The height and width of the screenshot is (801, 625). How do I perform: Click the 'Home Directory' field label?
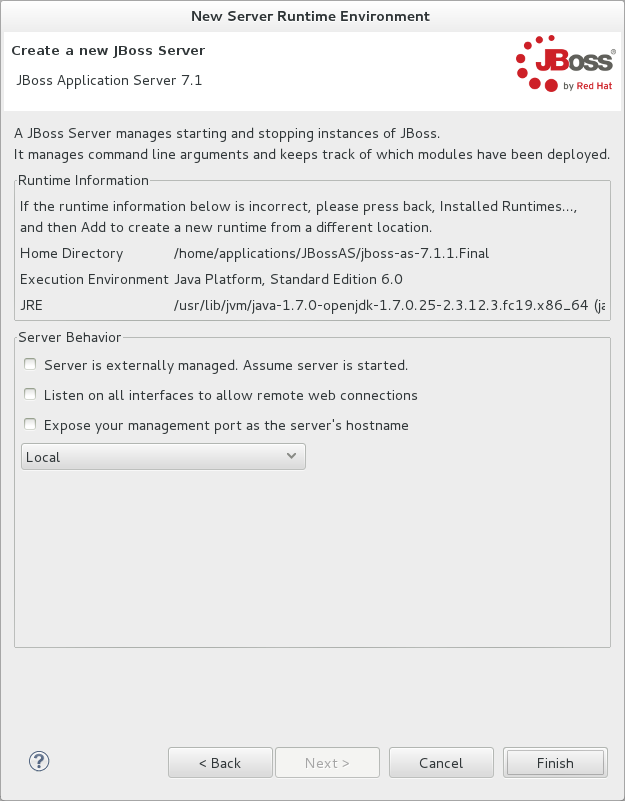coord(72,253)
